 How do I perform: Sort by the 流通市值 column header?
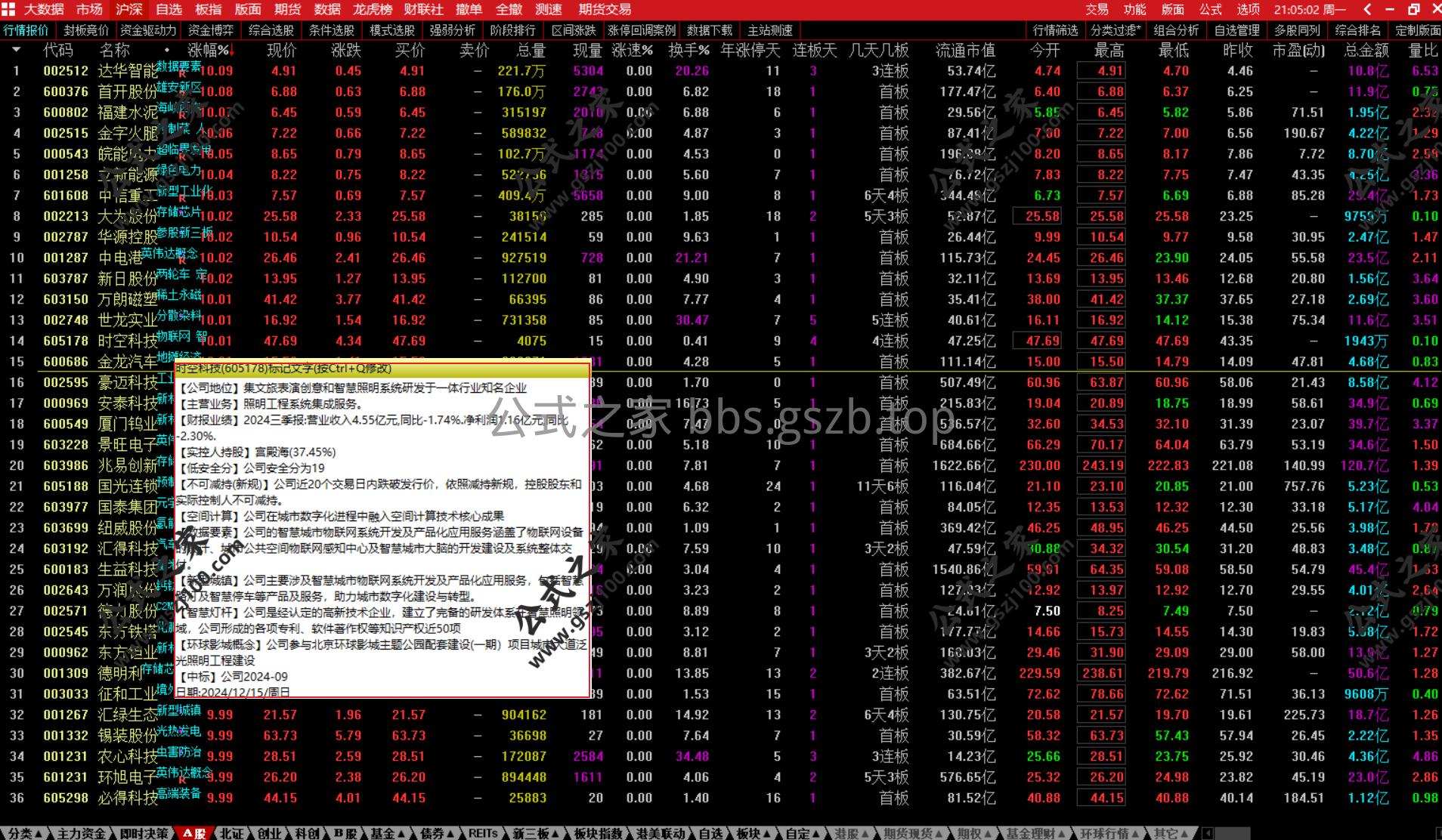pyautogui.click(x=965, y=51)
